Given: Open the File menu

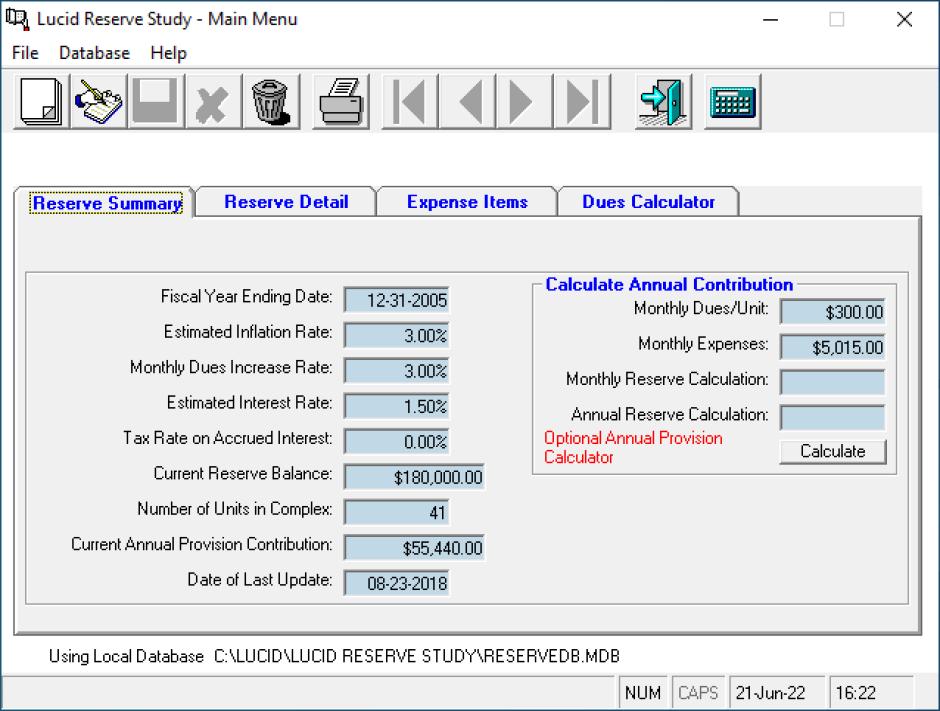Looking at the screenshot, I should (x=25, y=53).
